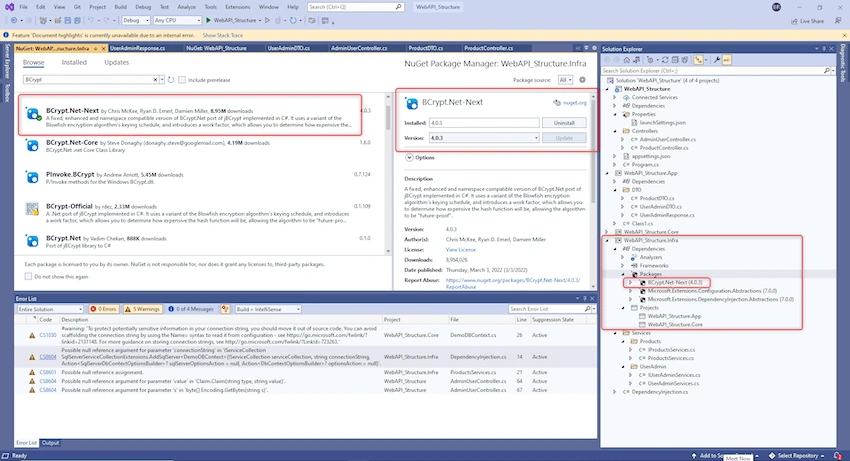Refresh NuGet search results icon
The width and height of the screenshot is (850, 461).
click(x=171, y=80)
